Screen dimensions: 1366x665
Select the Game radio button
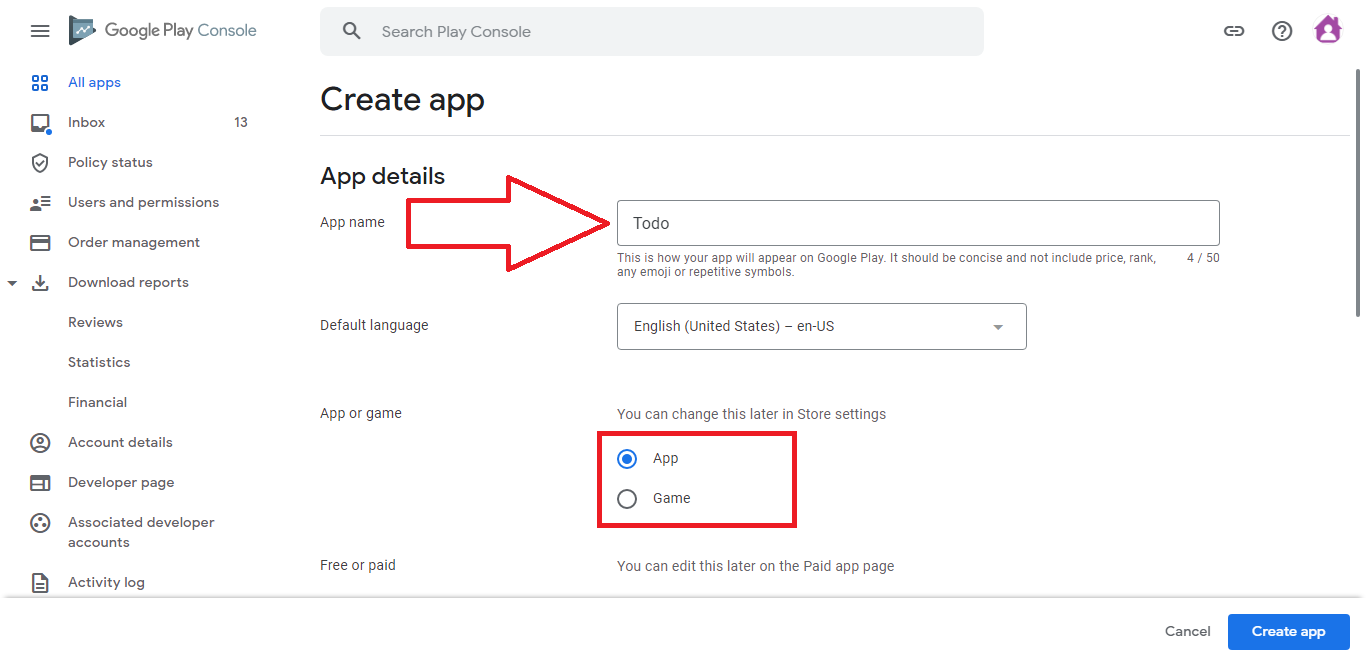pos(627,499)
